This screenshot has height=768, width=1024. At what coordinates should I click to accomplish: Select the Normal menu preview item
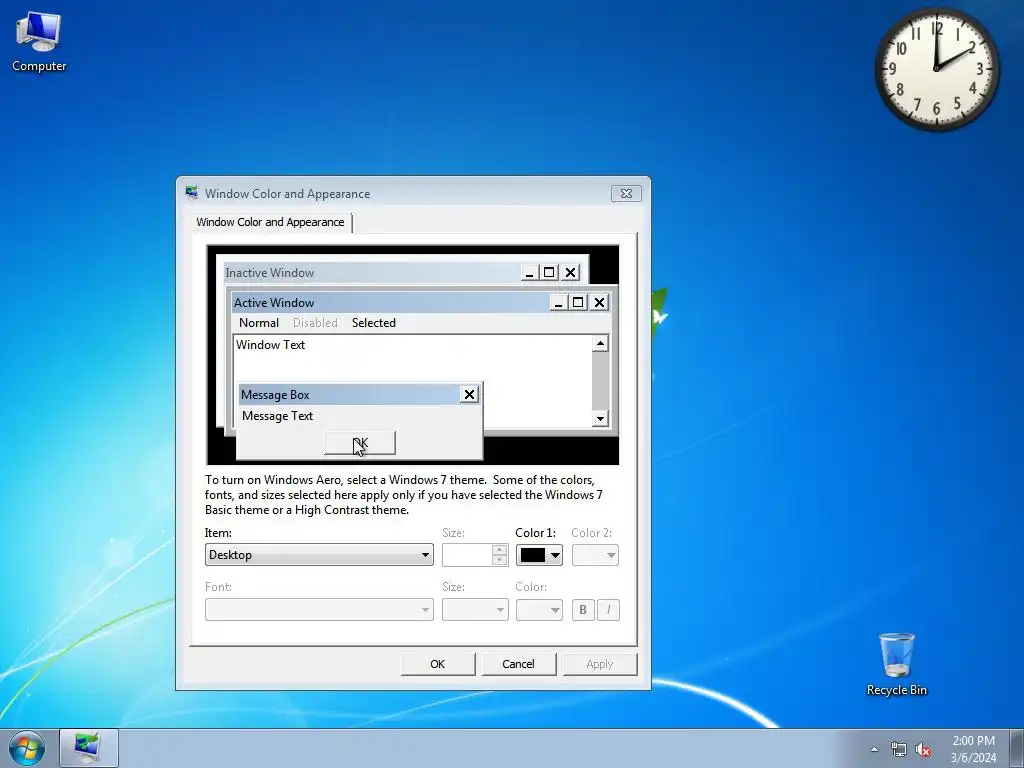[x=259, y=323]
